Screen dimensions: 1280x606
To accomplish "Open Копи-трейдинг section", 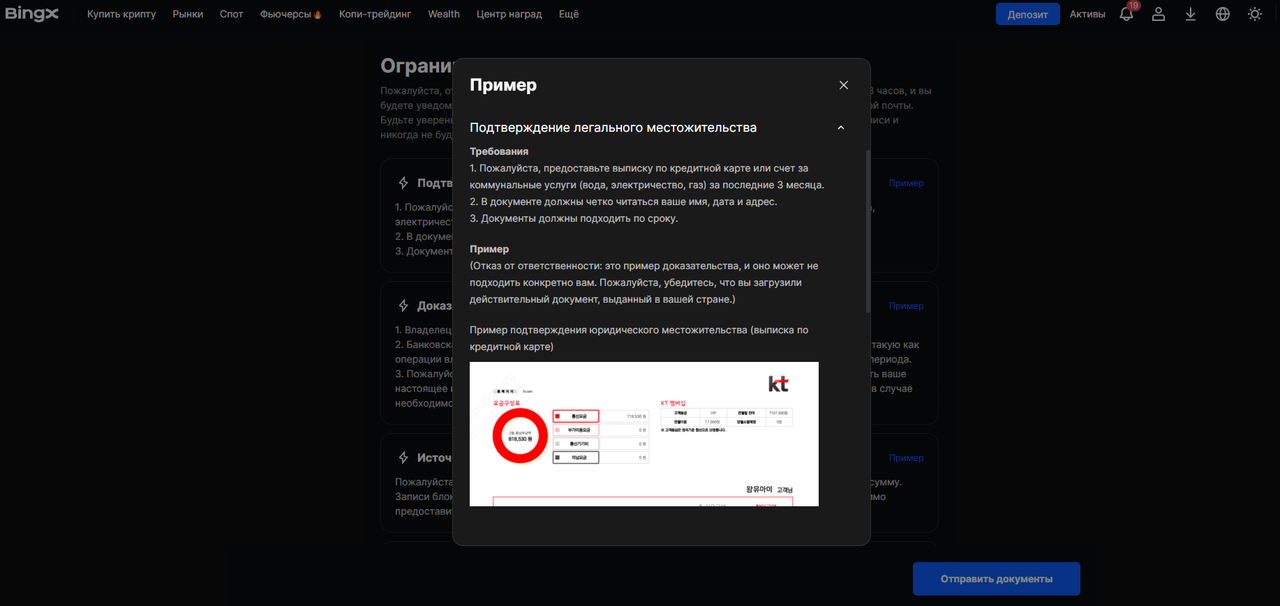I will (x=376, y=14).
